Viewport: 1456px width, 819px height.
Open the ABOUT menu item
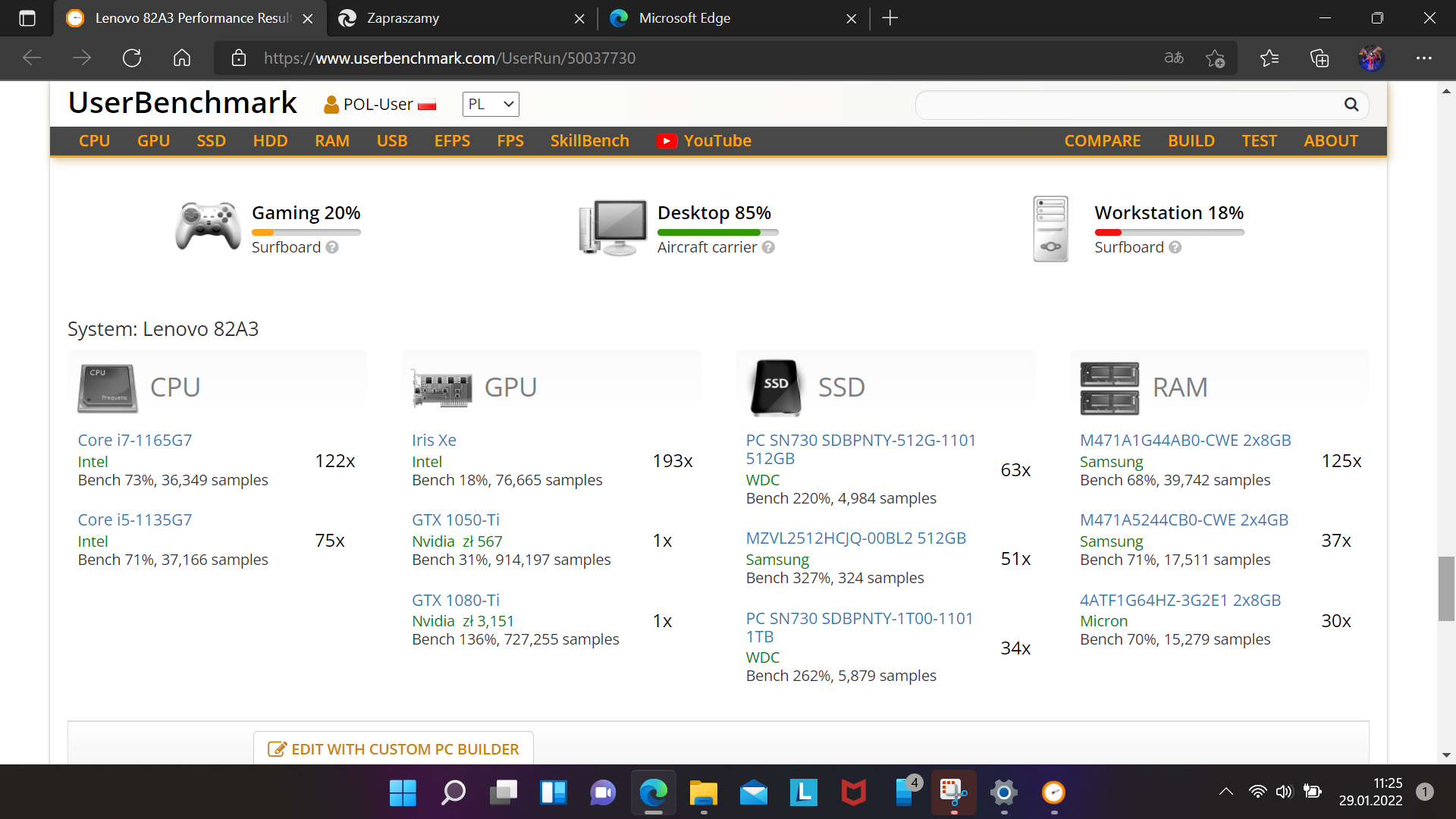[1331, 141]
